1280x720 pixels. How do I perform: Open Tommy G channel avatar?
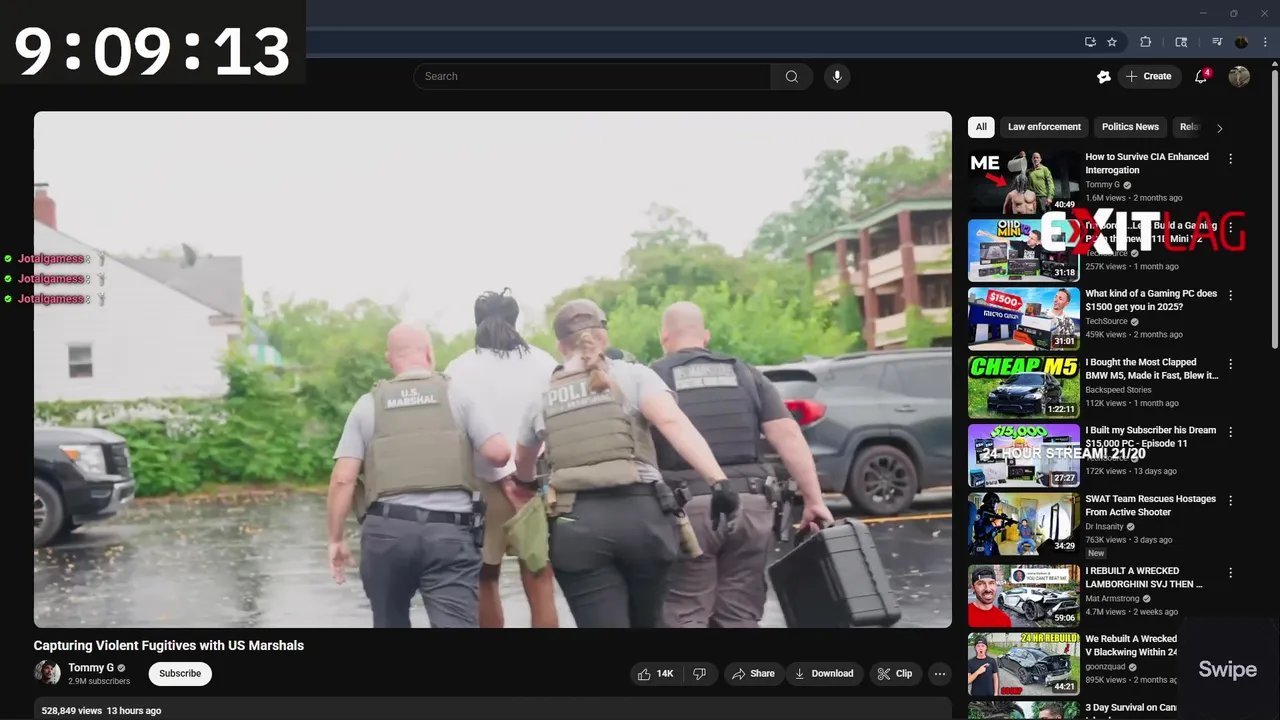coord(47,673)
